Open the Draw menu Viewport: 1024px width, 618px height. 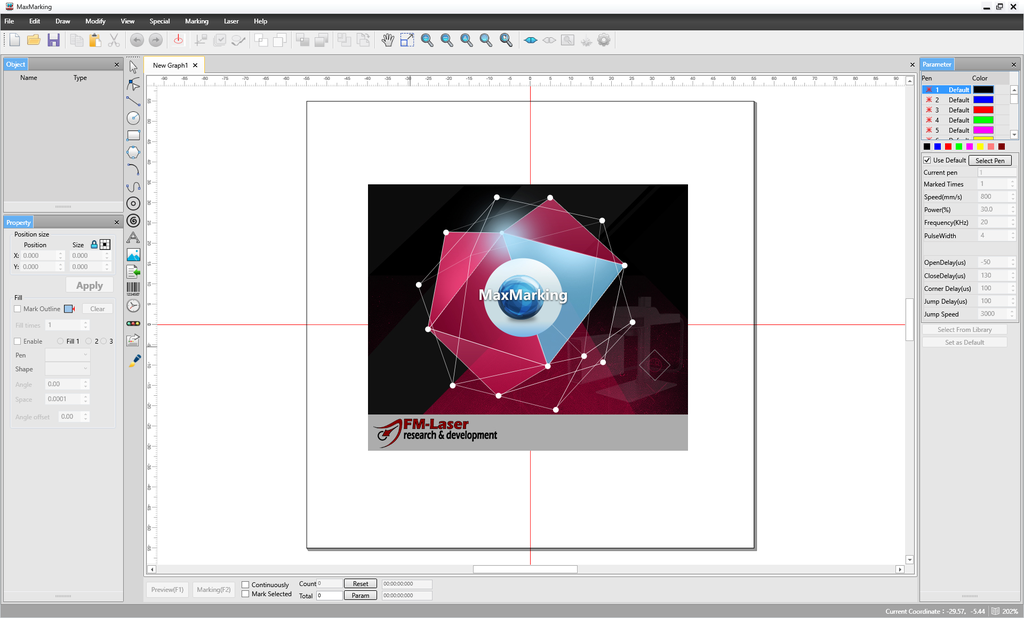coord(63,21)
